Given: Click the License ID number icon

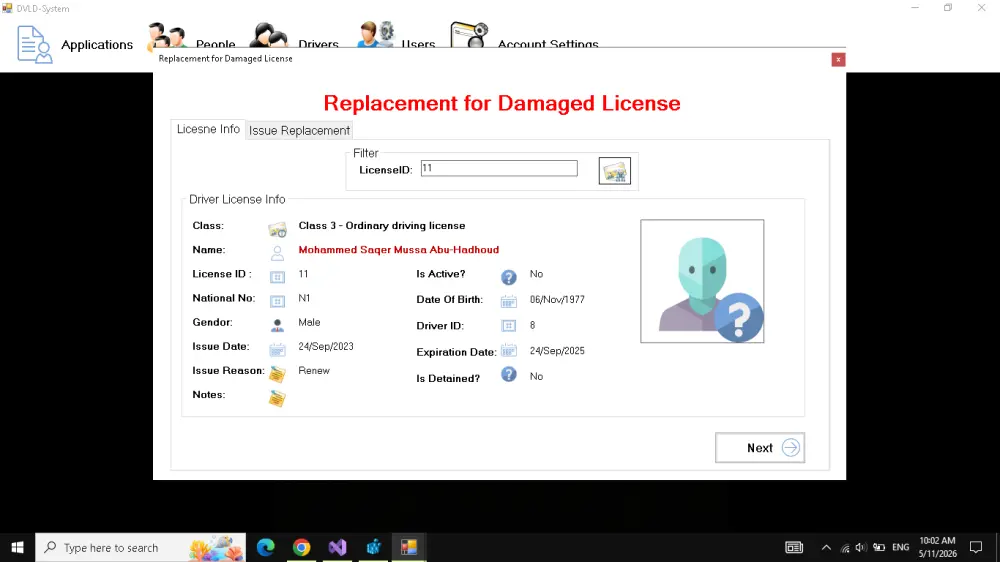Looking at the screenshot, I should click(277, 277).
